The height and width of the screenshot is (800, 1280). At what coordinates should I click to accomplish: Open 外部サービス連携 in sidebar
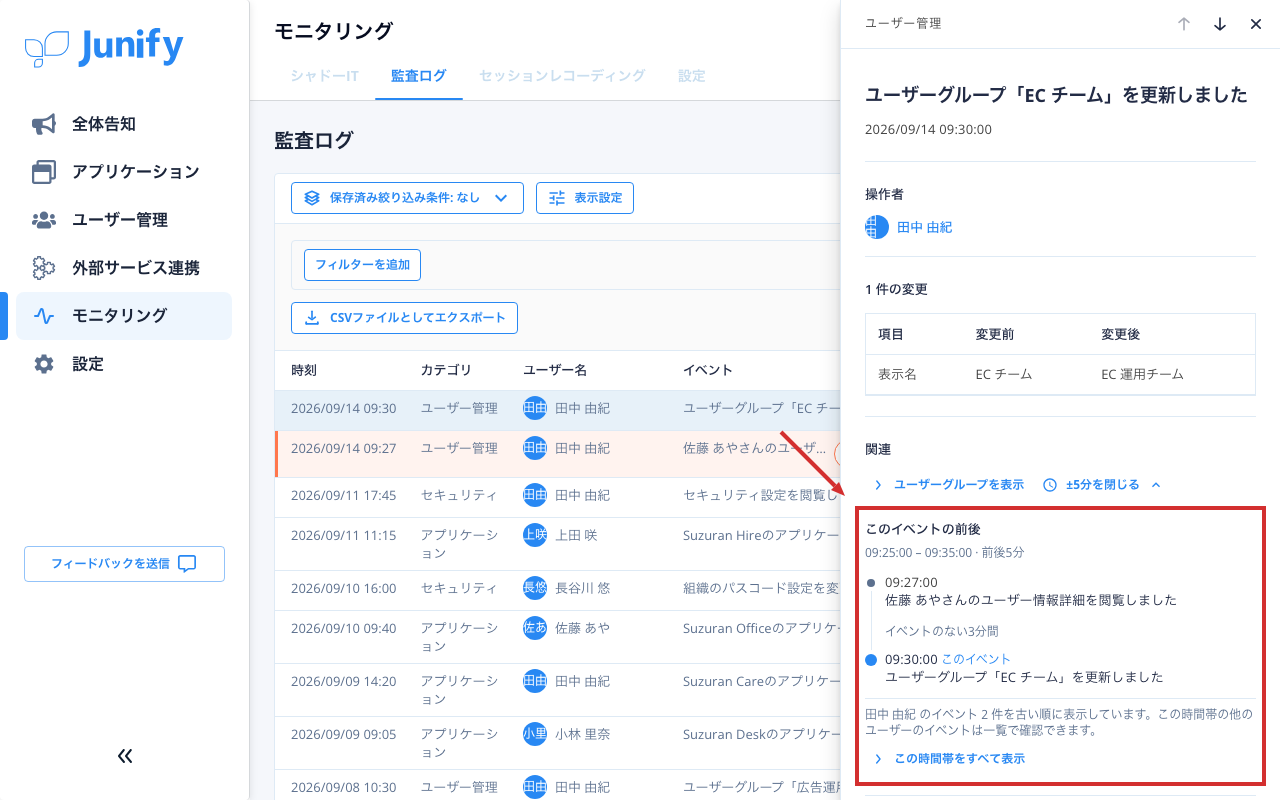coord(124,268)
